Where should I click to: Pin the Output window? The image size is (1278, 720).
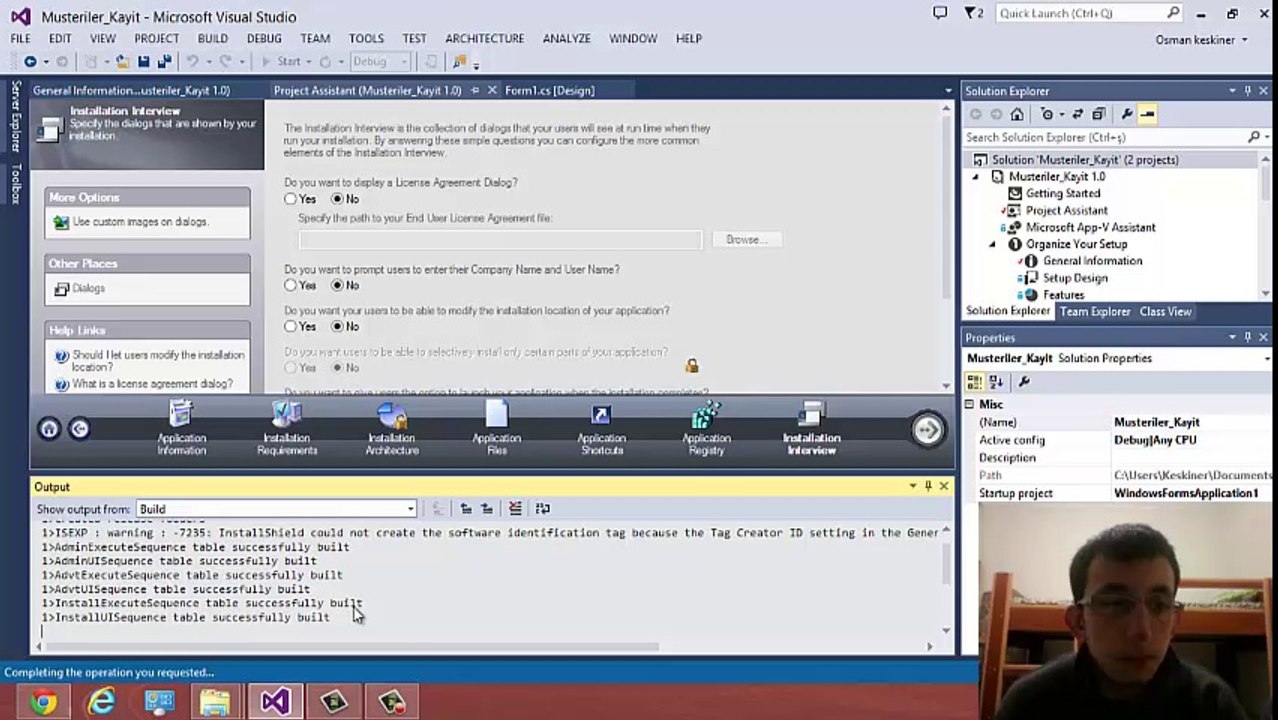click(928, 486)
